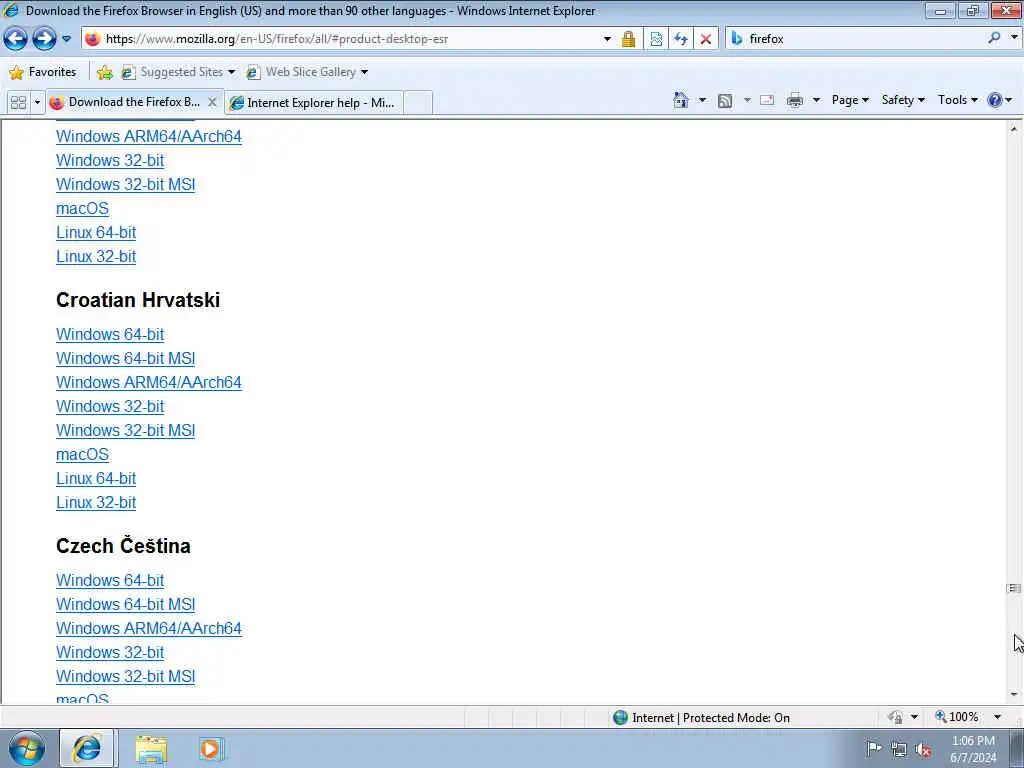The image size is (1024, 768).
Task: Open the Page menu
Action: click(850, 100)
